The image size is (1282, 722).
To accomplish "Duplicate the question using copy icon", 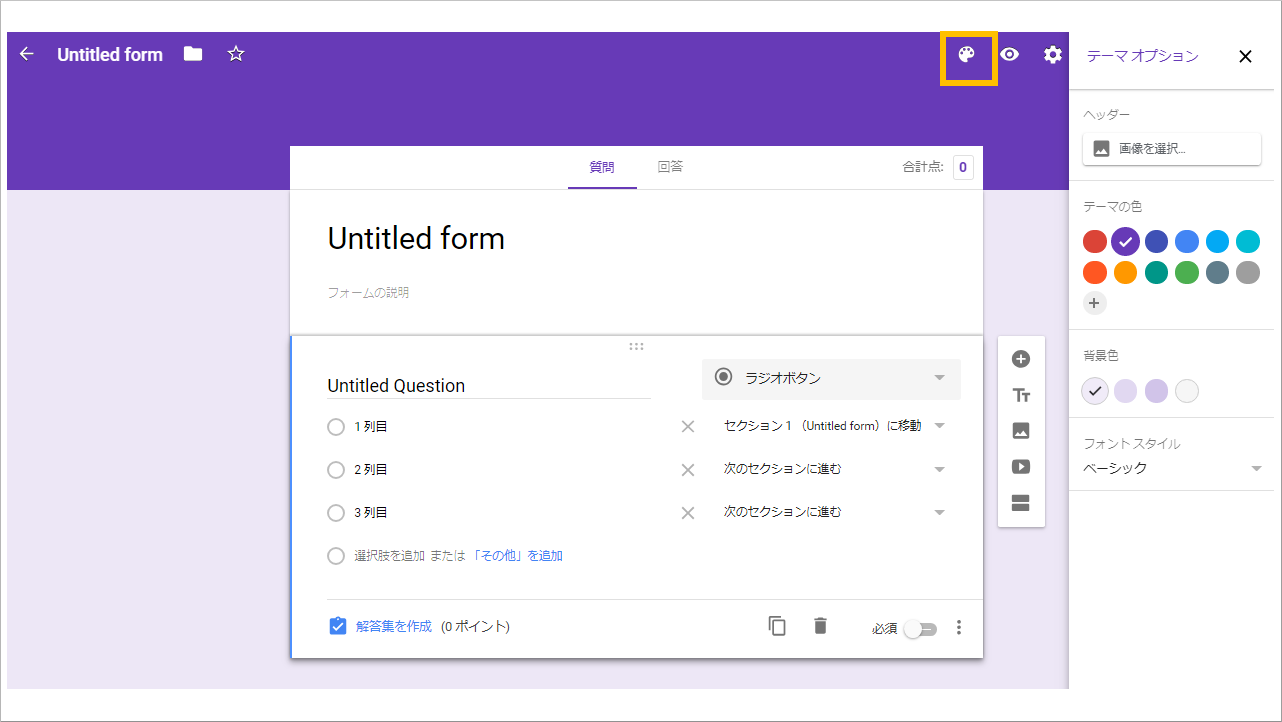I will tap(777, 625).
